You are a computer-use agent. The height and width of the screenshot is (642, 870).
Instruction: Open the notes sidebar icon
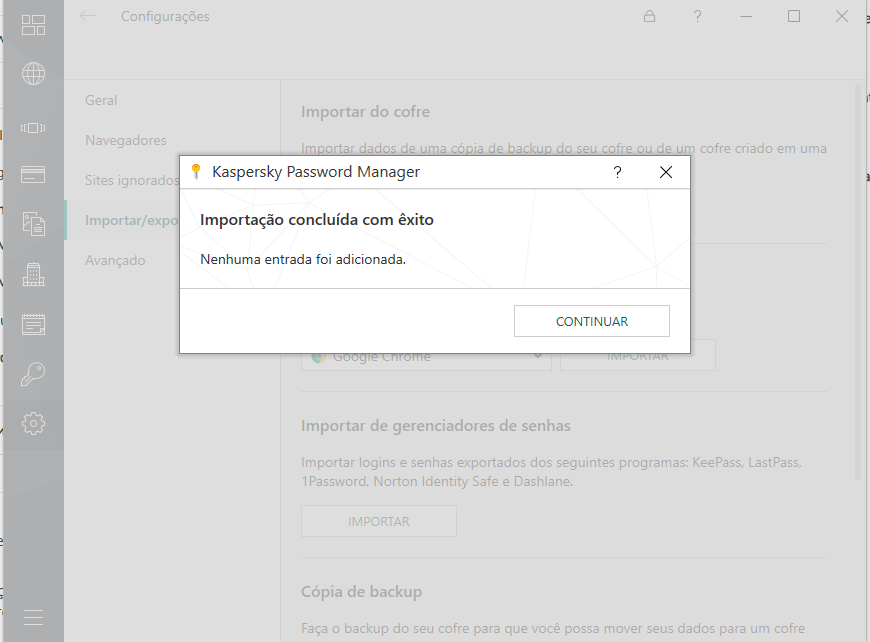pos(33,324)
